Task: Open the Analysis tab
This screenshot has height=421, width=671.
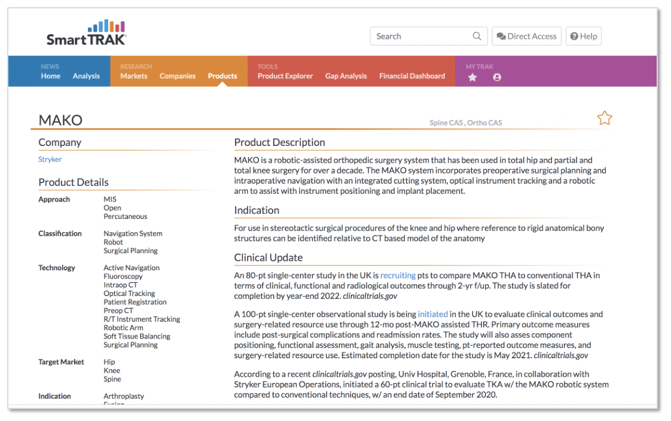Action: pos(86,76)
